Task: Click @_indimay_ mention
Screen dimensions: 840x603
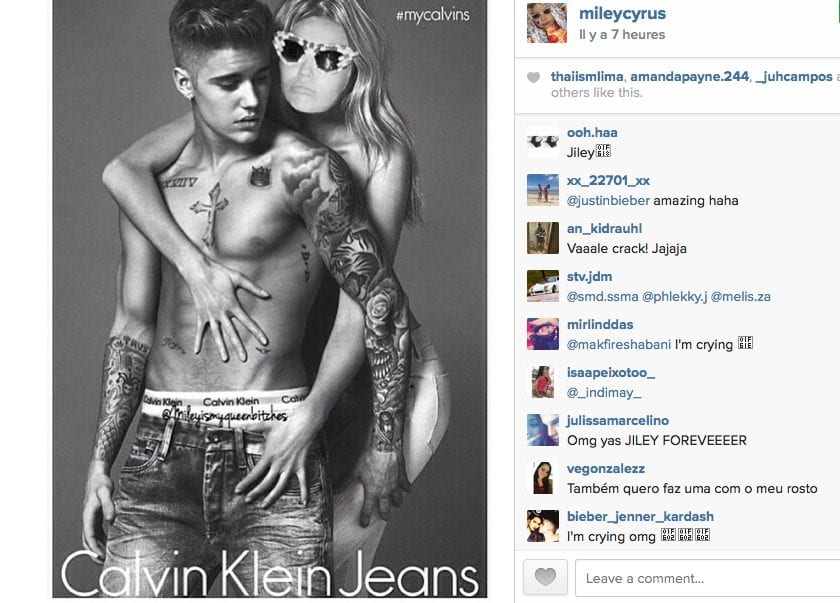Action: (604, 393)
